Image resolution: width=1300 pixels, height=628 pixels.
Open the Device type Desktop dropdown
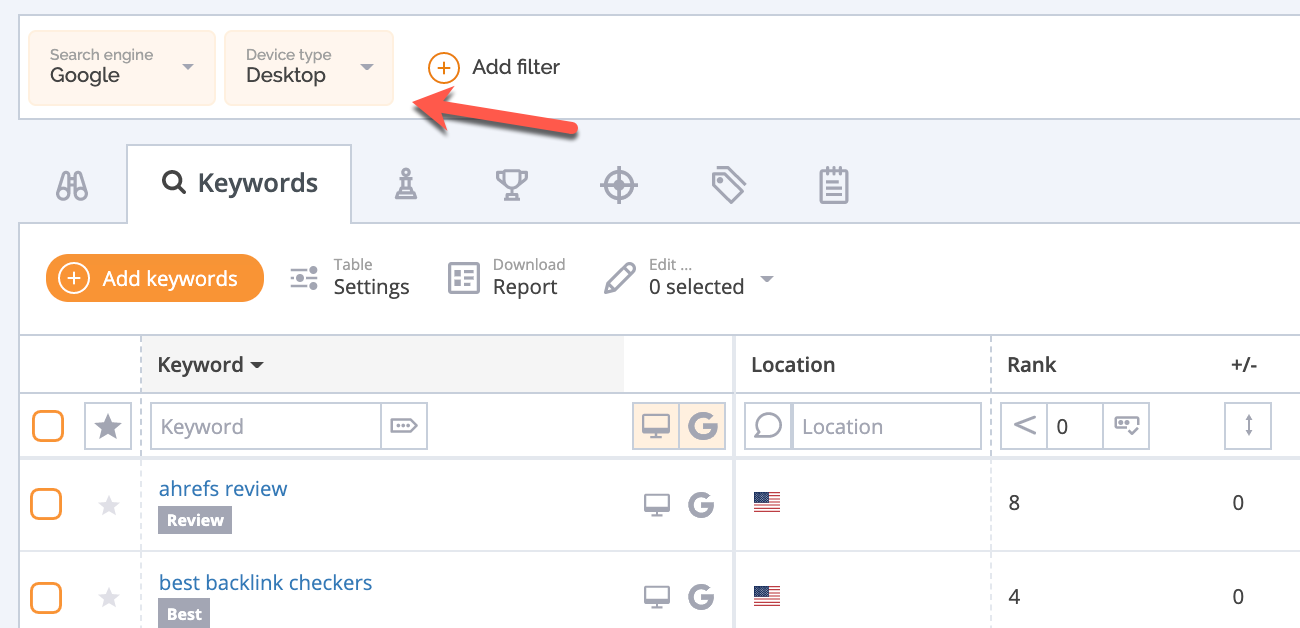[x=308, y=67]
